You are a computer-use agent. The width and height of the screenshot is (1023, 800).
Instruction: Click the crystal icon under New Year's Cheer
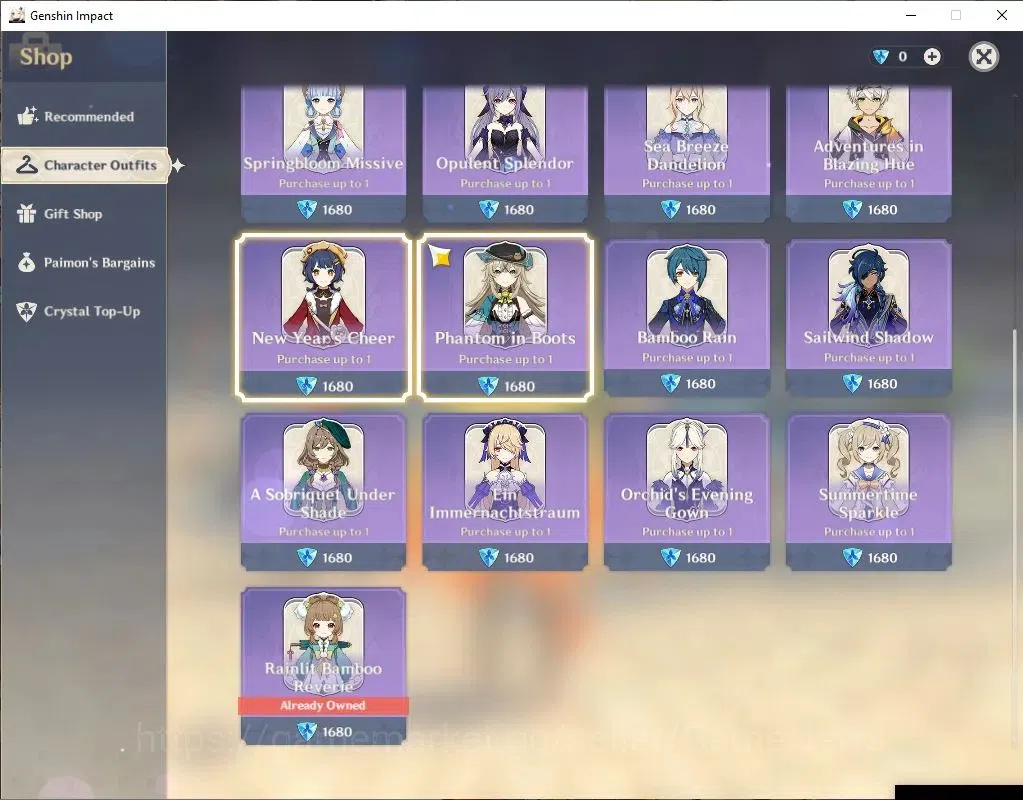click(x=306, y=386)
